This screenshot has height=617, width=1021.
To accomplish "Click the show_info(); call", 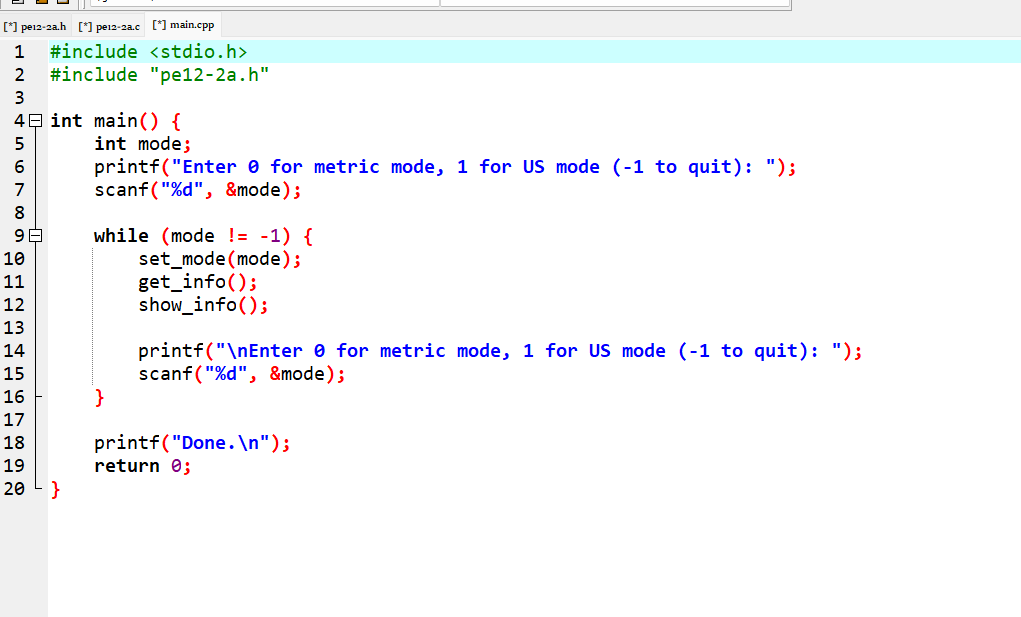I will 203,305.
